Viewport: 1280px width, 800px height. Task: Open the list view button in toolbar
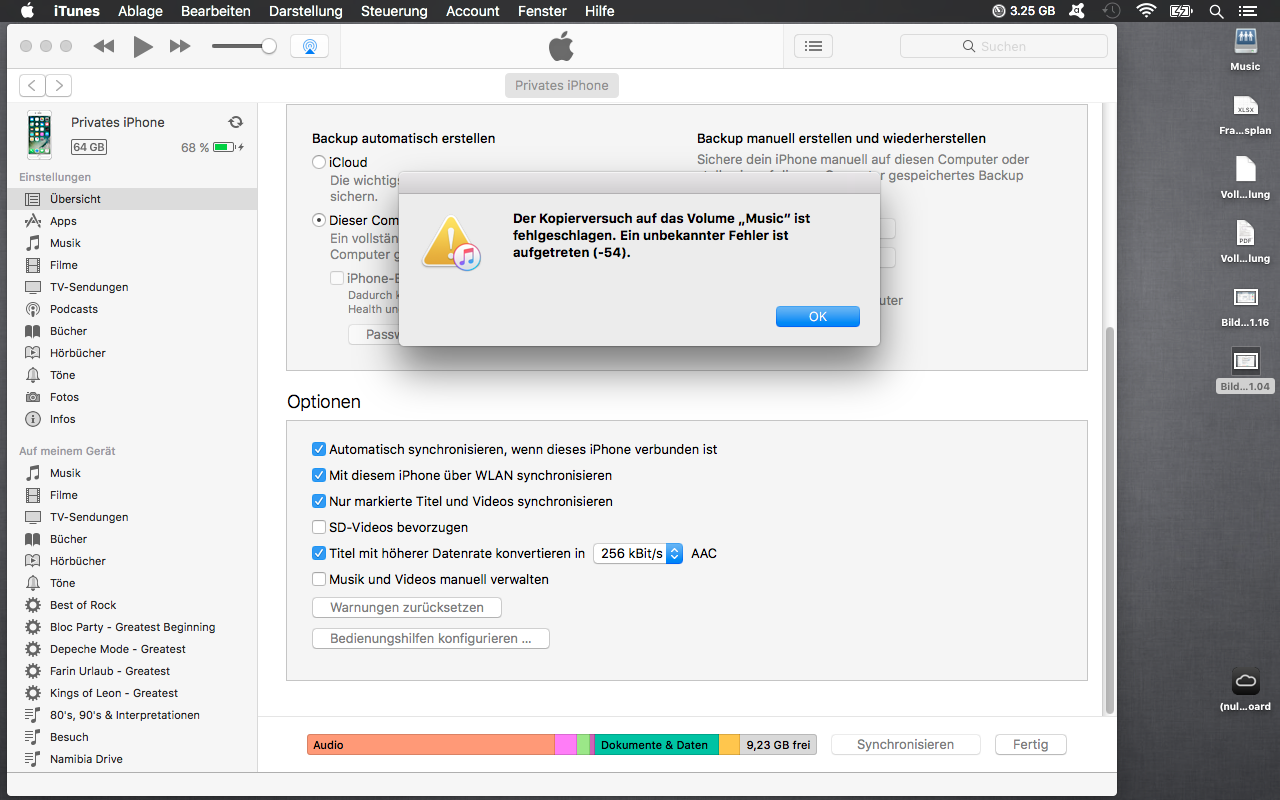(814, 46)
